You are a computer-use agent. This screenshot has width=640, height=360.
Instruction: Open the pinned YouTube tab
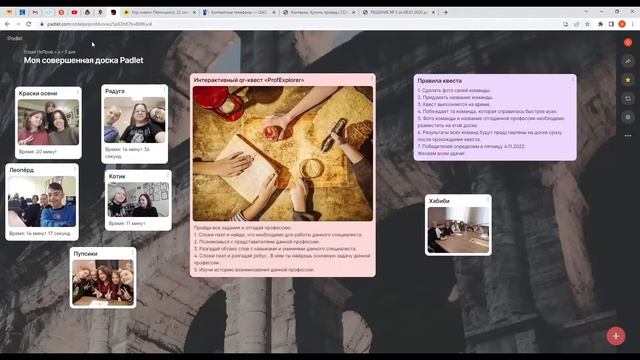tap(74, 12)
